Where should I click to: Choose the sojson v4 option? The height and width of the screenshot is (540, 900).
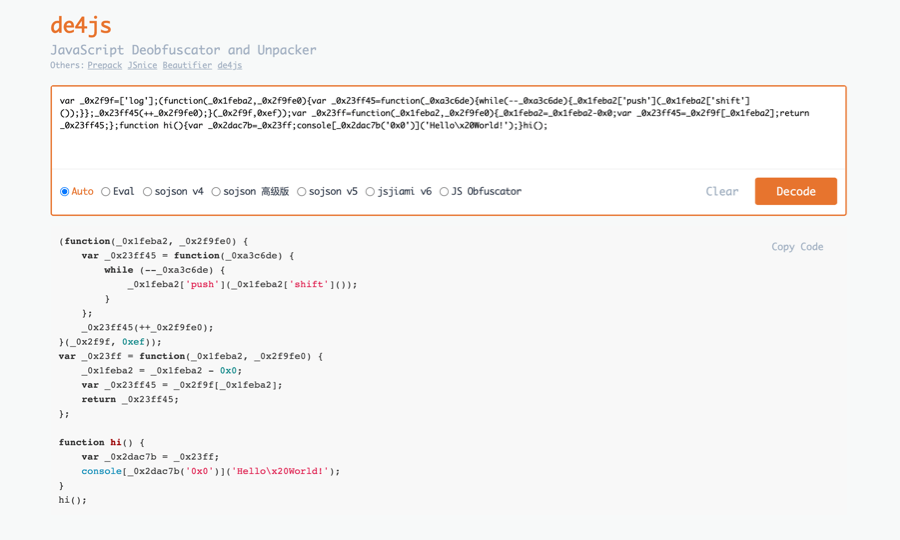(148, 192)
